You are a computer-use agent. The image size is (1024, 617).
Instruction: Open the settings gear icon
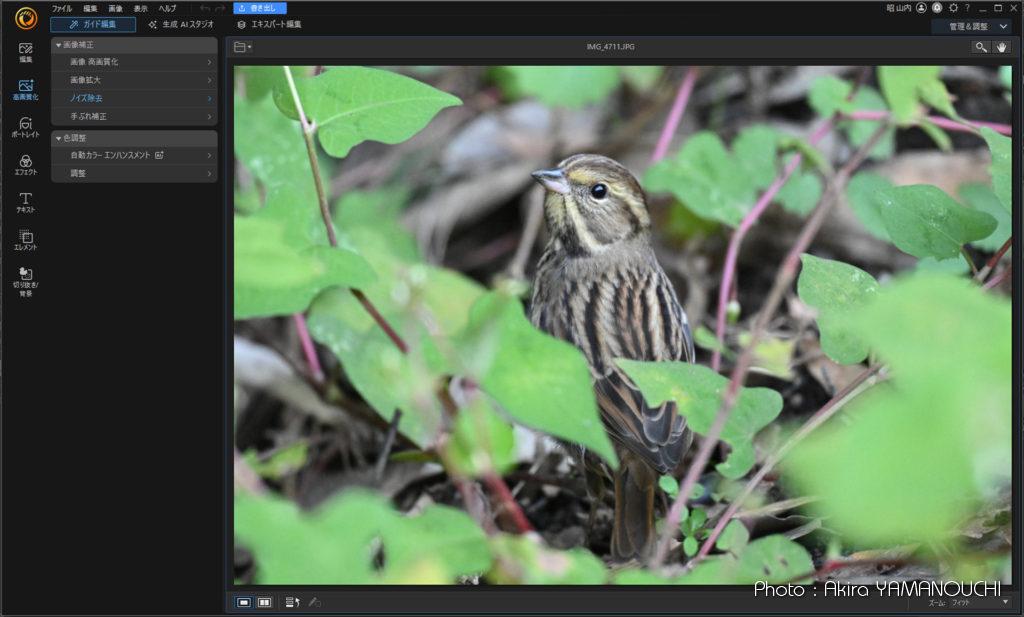coord(953,8)
